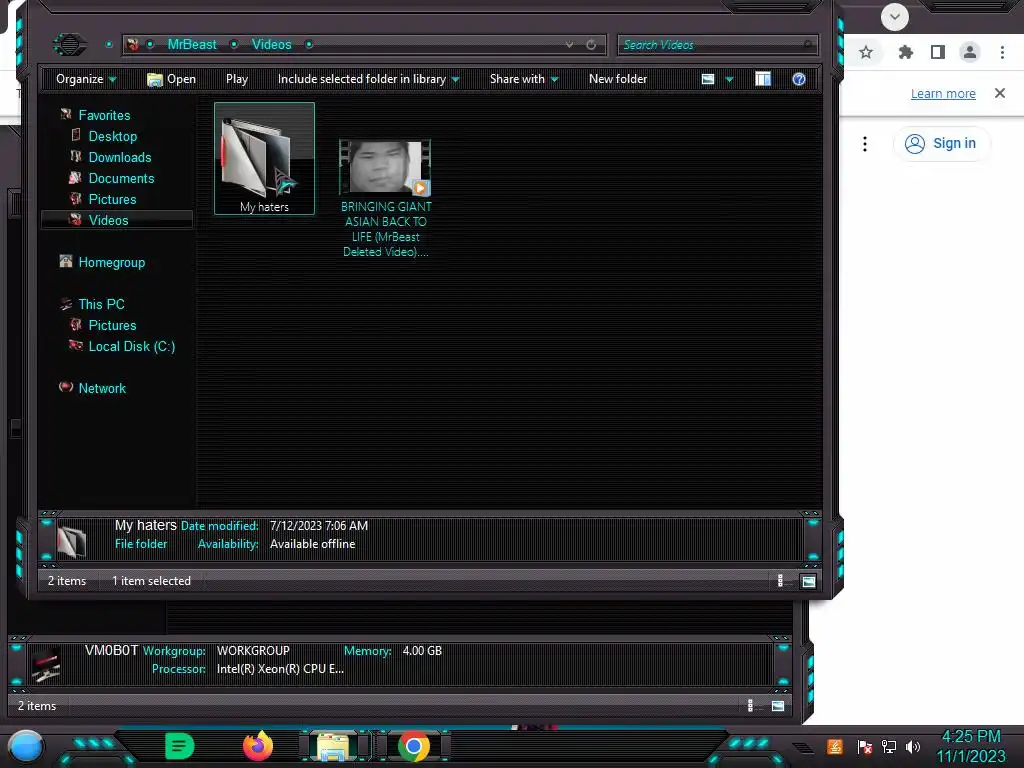Click the Sign in button in Chrome
This screenshot has width=1024, height=768.
click(x=941, y=144)
